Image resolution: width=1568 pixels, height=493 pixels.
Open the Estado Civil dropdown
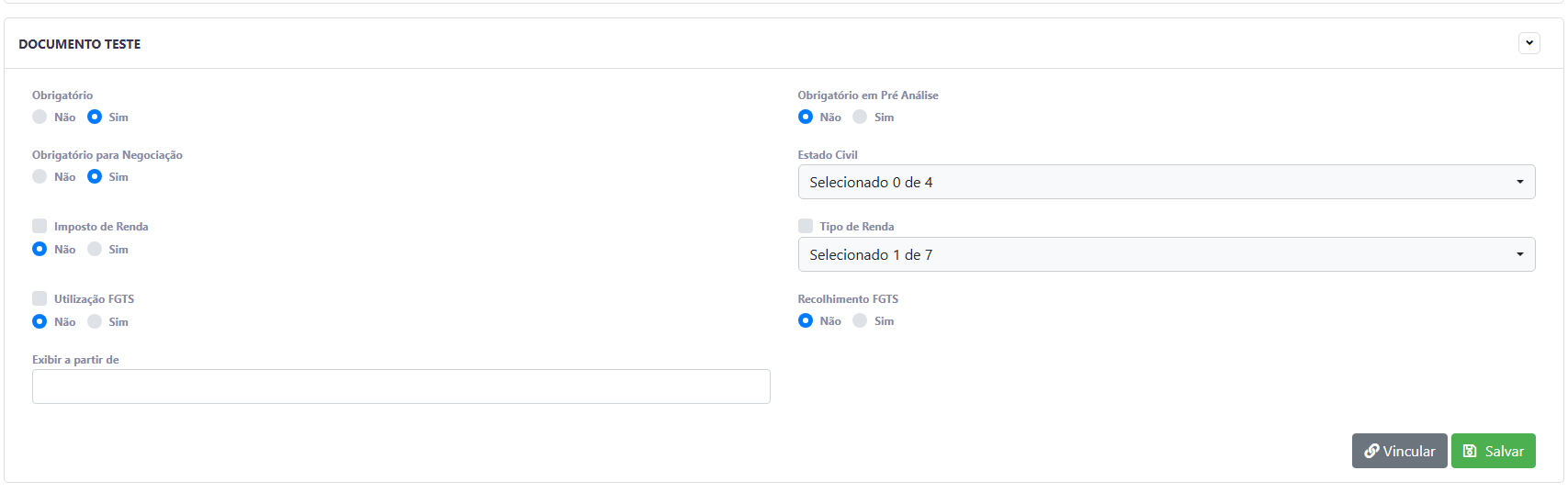1167,182
